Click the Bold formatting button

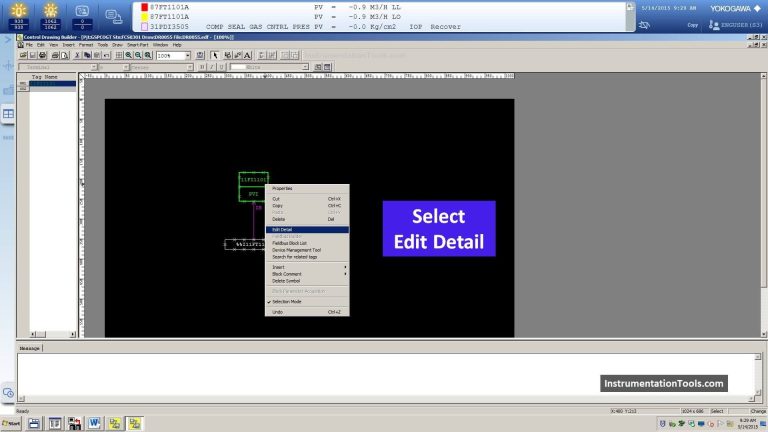(202, 67)
